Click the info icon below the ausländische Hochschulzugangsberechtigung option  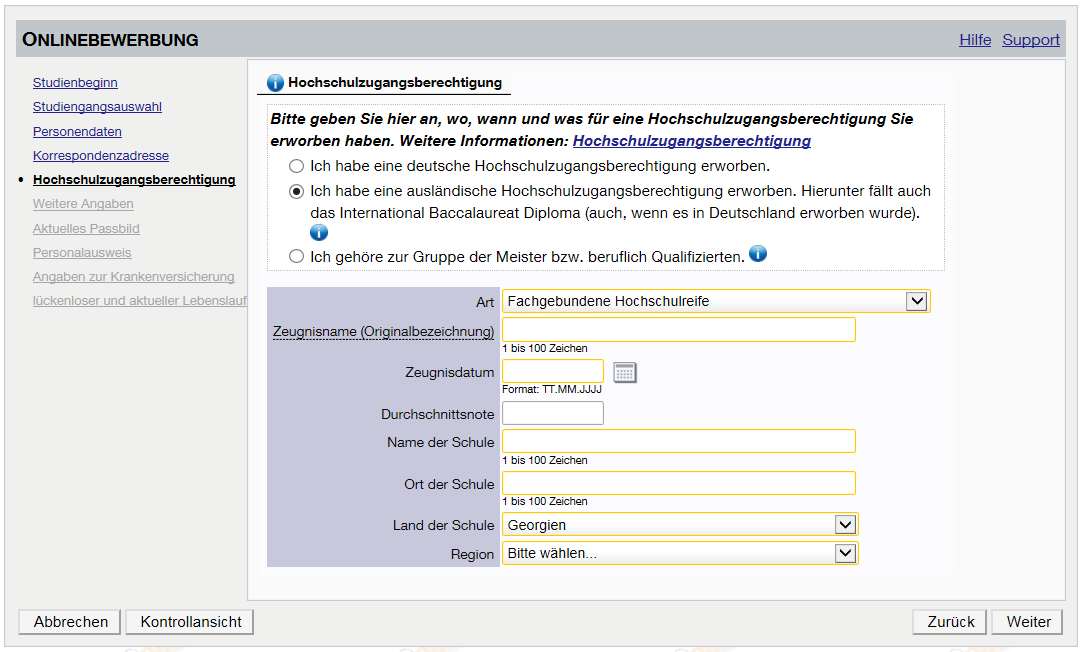(x=319, y=233)
